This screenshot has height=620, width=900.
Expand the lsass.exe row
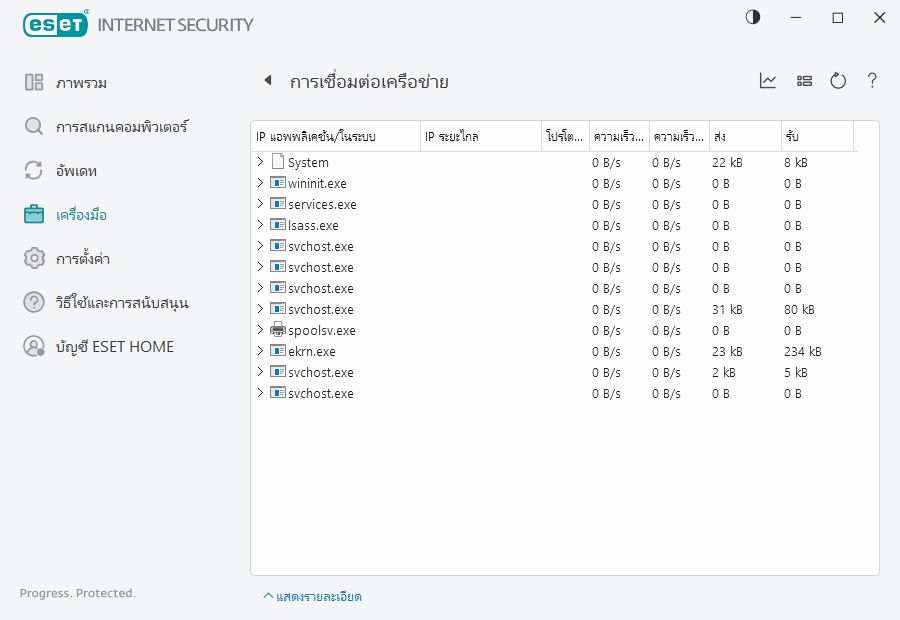261,225
